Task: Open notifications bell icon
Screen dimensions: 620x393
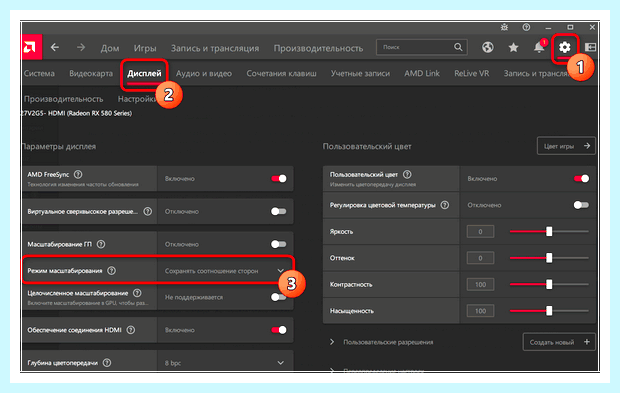Action: (539, 47)
